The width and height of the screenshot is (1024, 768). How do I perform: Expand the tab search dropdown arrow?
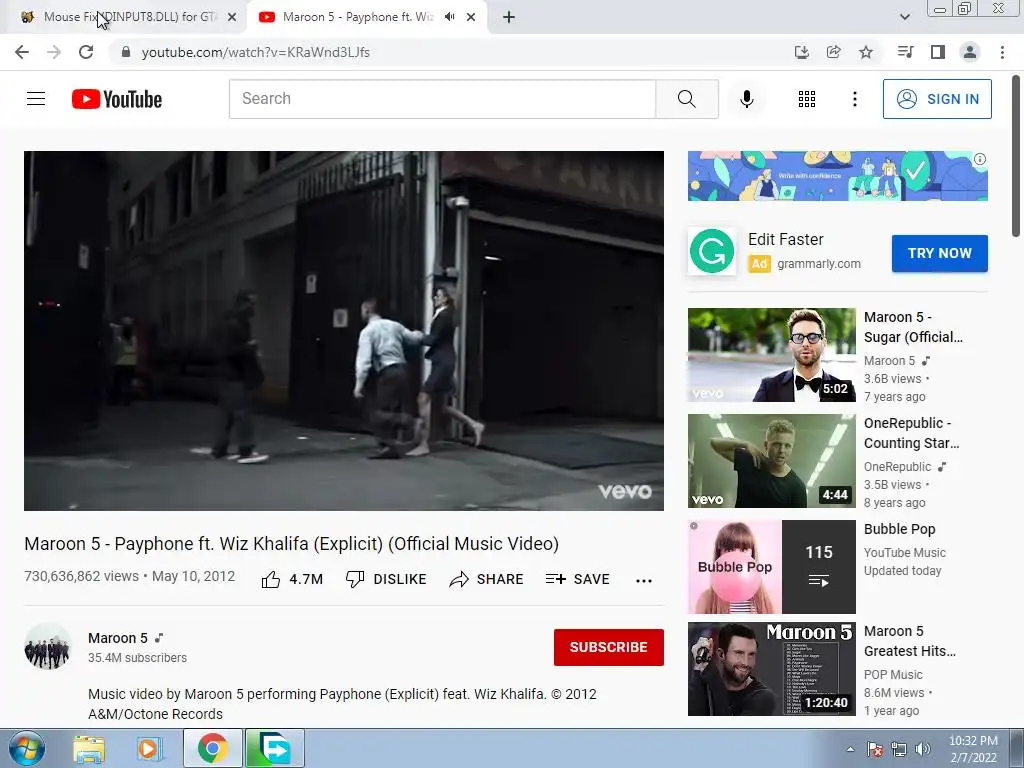(x=904, y=17)
